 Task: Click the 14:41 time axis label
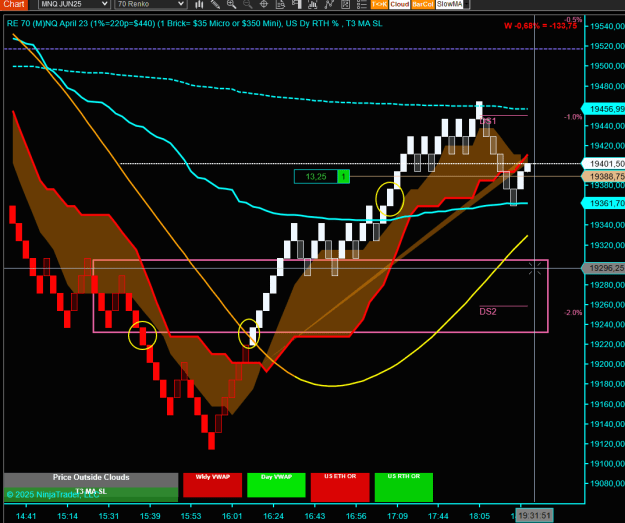point(26,516)
